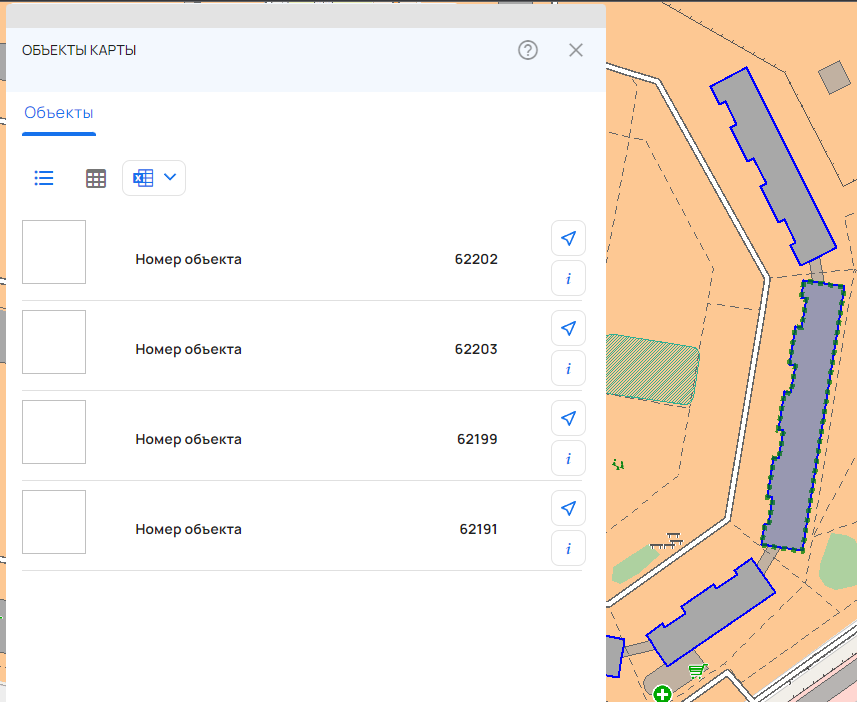Switch to list view mode

click(44, 178)
